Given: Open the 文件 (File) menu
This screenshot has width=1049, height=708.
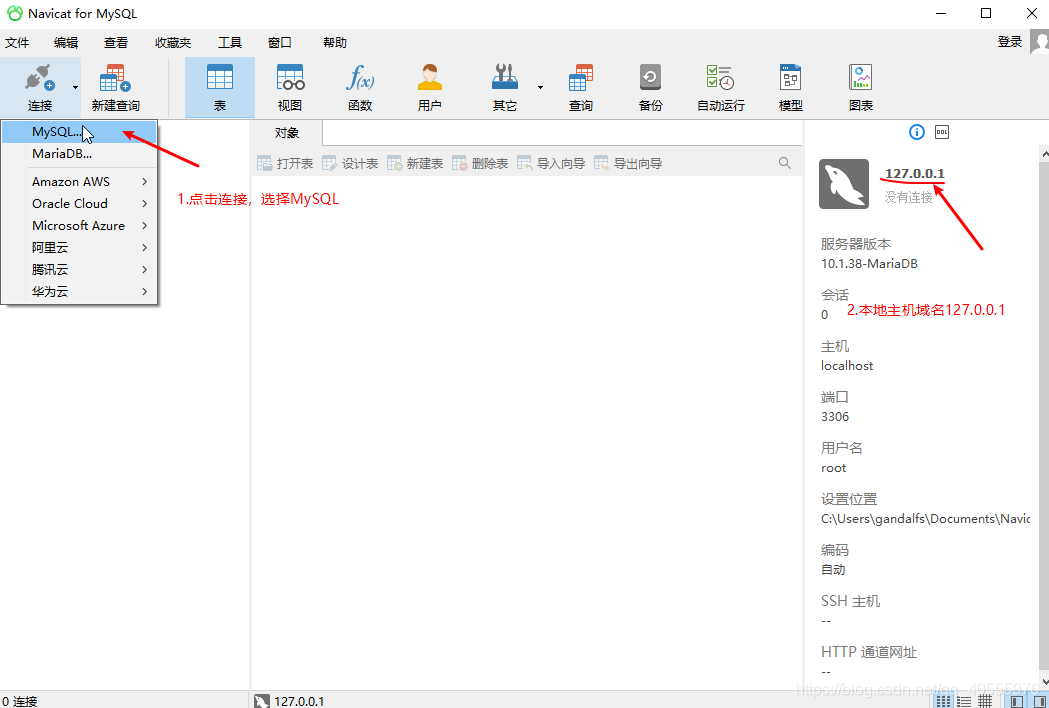Looking at the screenshot, I should [17, 43].
